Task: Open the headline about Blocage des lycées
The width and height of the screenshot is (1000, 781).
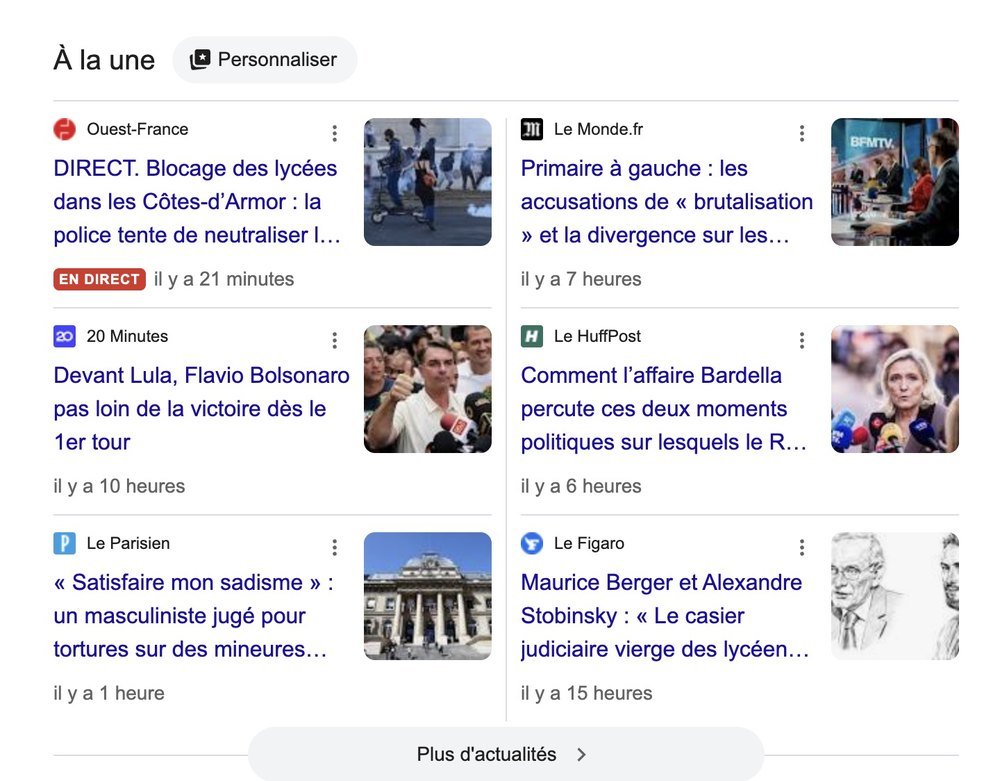Action: coord(197,201)
